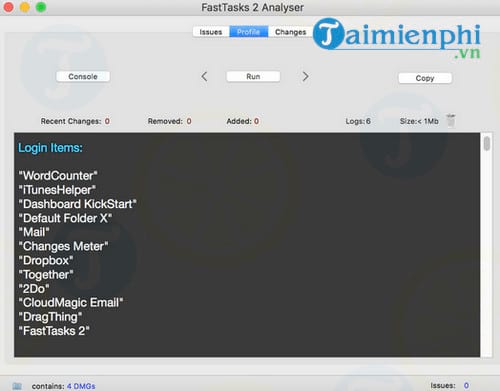Click the log pane scrollbar thumb
500x391 pixels.
pos(487,144)
